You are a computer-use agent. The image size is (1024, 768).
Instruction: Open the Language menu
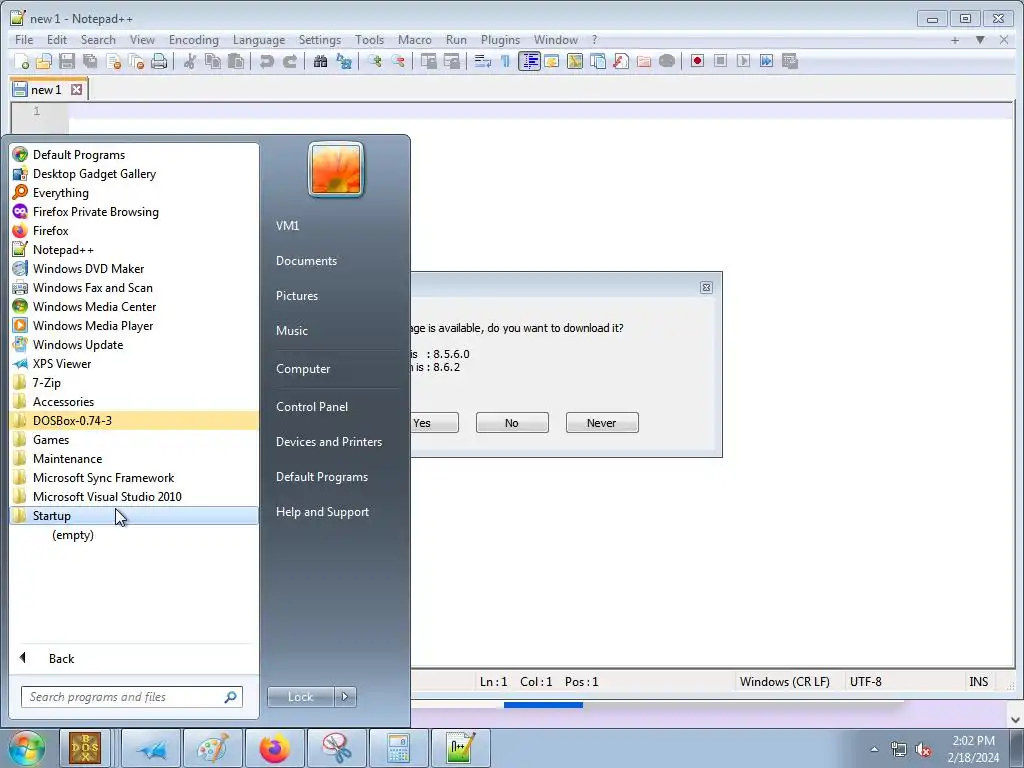click(x=259, y=40)
